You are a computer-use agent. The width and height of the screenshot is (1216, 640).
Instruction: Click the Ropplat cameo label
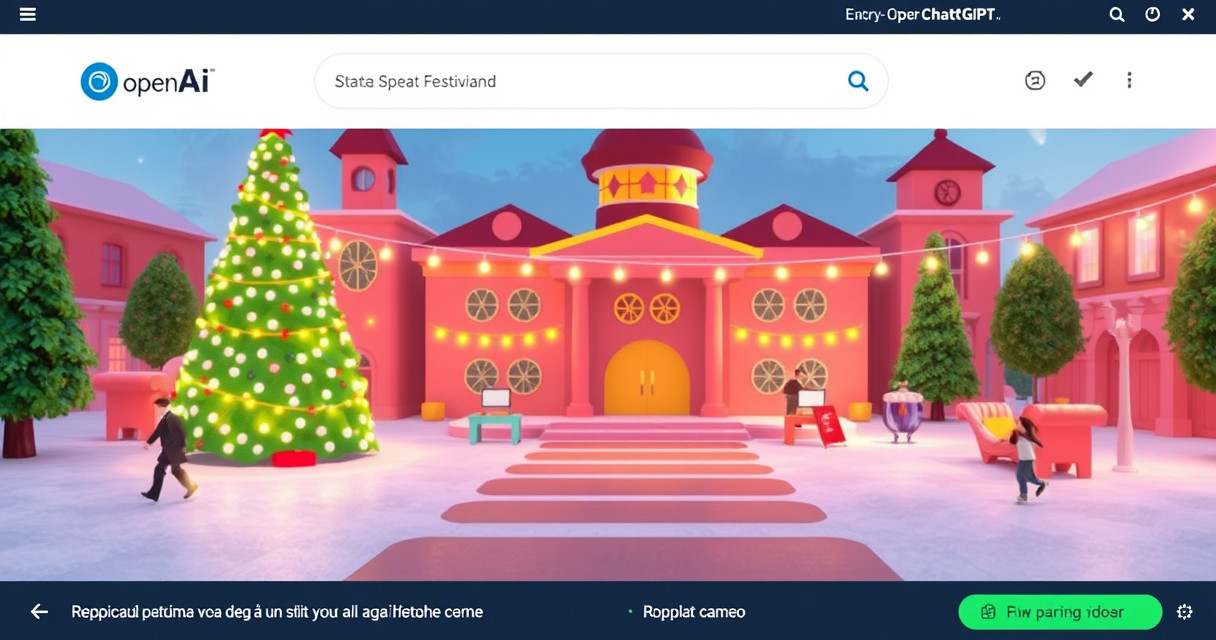click(693, 612)
